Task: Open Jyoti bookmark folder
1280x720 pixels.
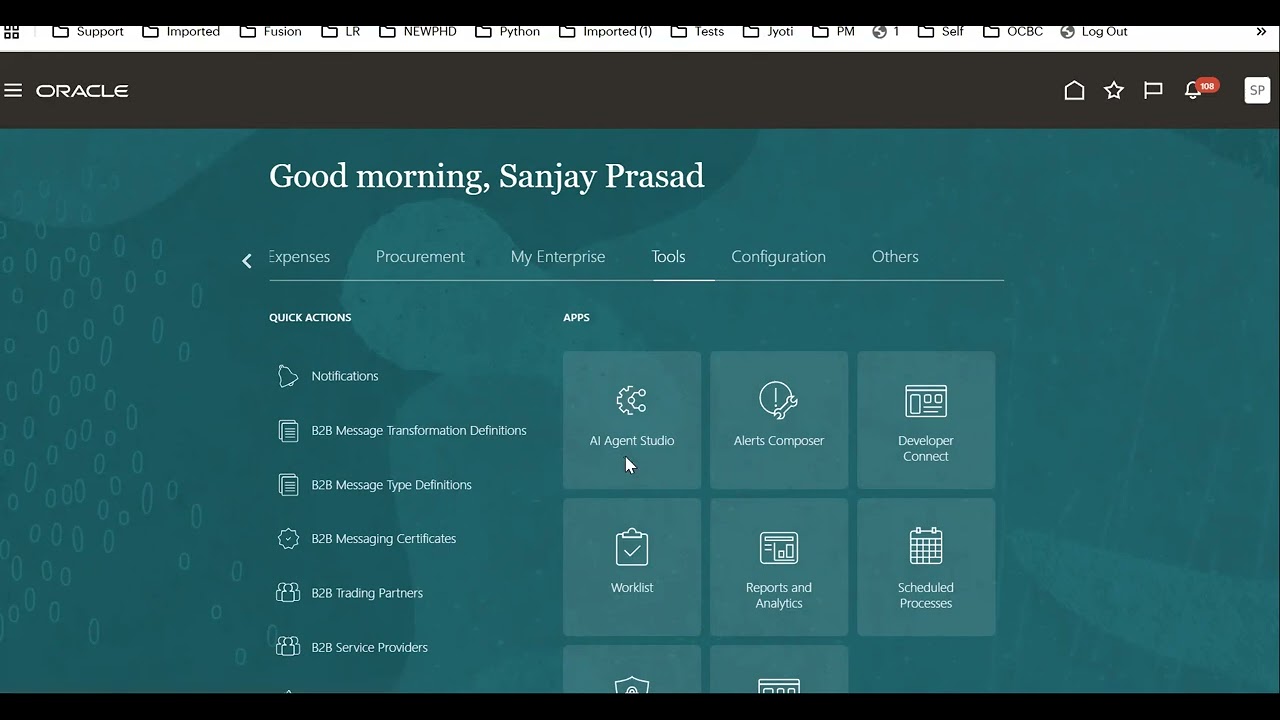Action: 768,32
